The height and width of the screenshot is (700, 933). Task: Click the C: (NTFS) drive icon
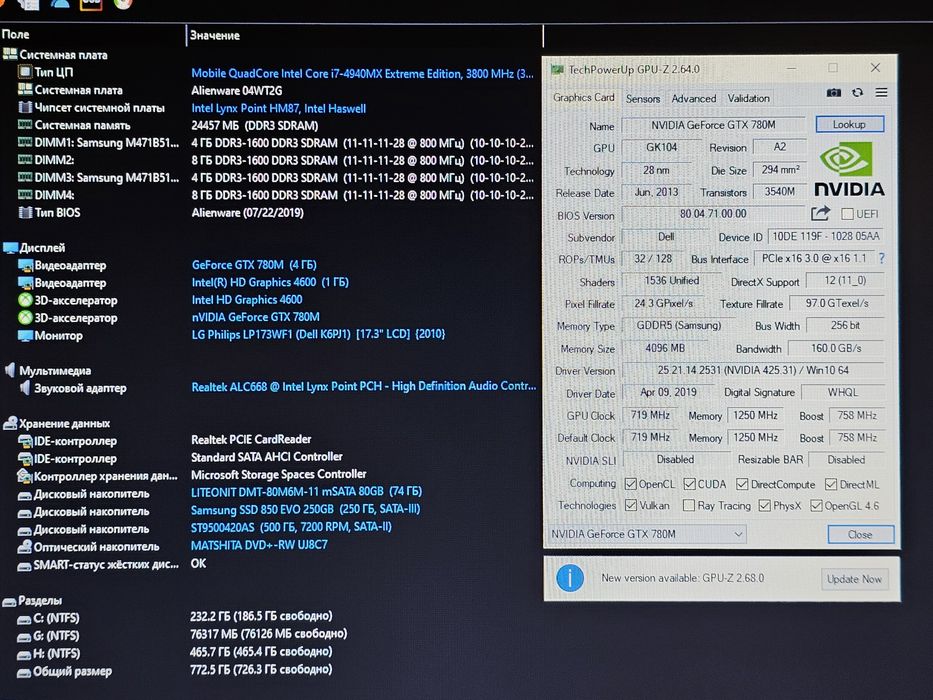(x=24, y=619)
